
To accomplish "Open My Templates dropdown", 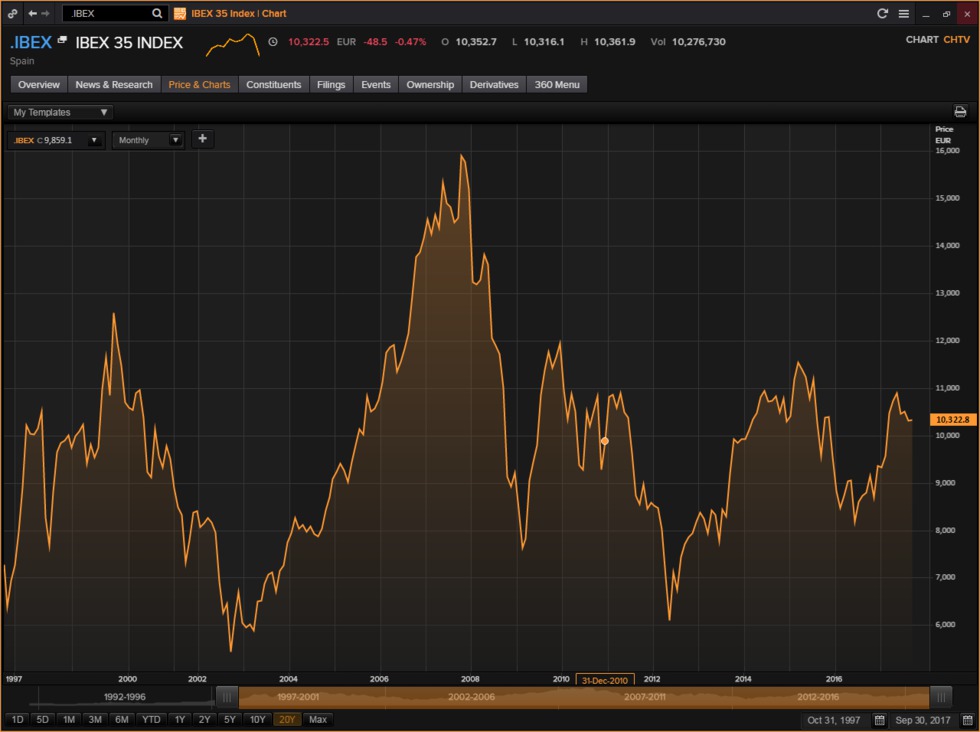I will tap(60, 113).
